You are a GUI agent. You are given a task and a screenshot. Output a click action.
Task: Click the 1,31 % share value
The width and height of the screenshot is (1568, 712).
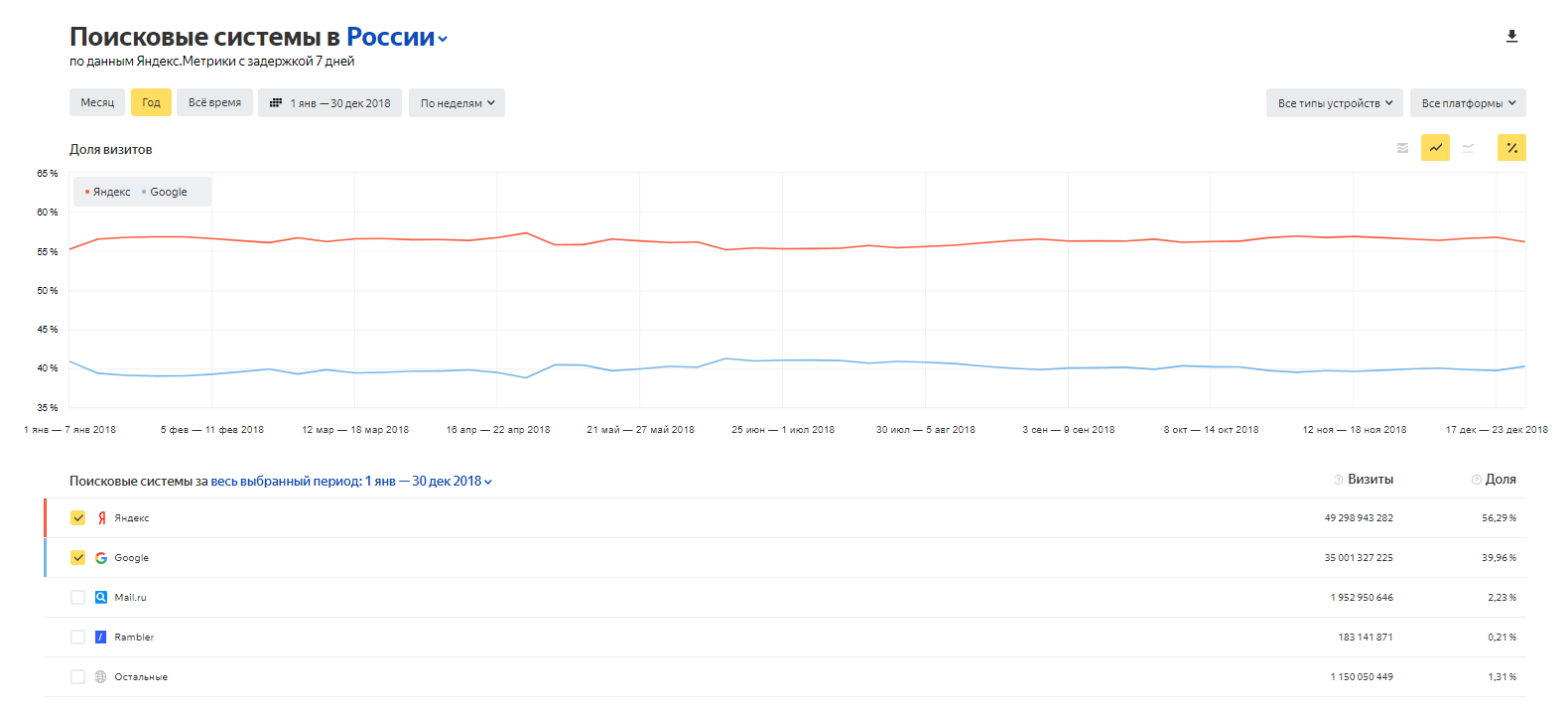pyautogui.click(x=1502, y=677)
